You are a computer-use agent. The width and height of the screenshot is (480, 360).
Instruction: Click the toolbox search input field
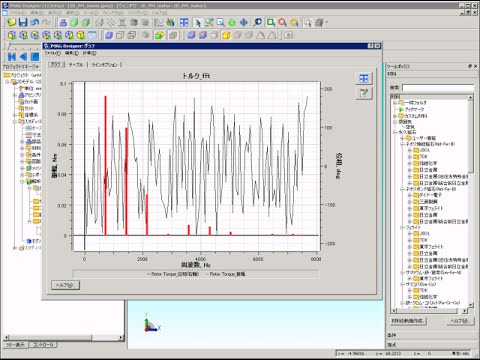click(x=438, y=88)
